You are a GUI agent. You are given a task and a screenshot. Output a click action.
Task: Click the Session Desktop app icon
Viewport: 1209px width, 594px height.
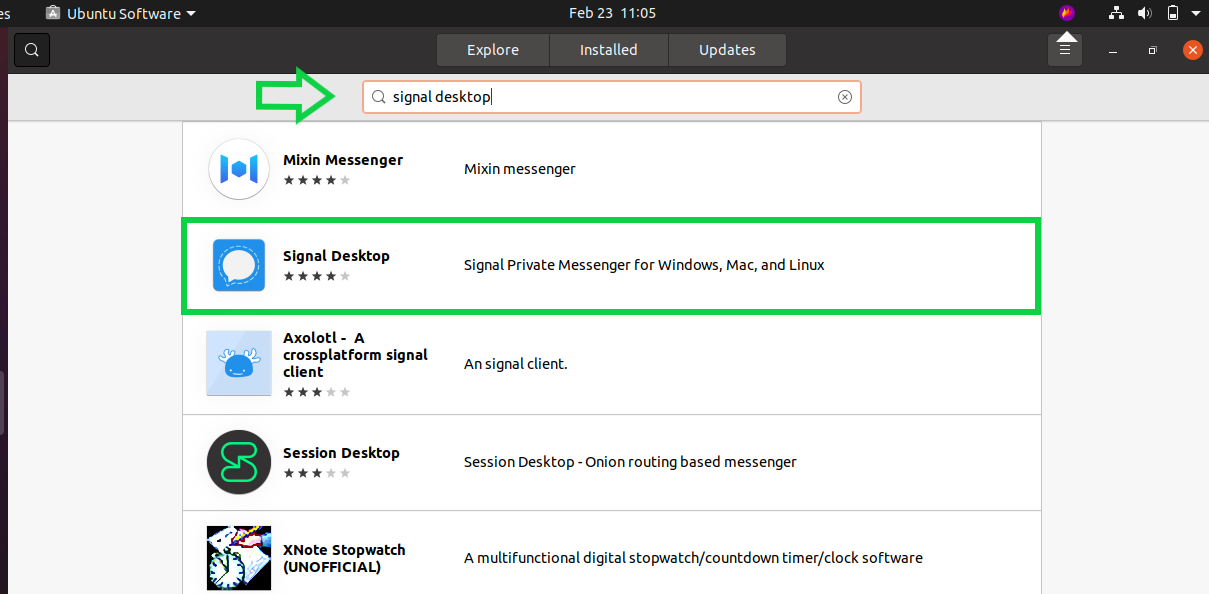239,462
